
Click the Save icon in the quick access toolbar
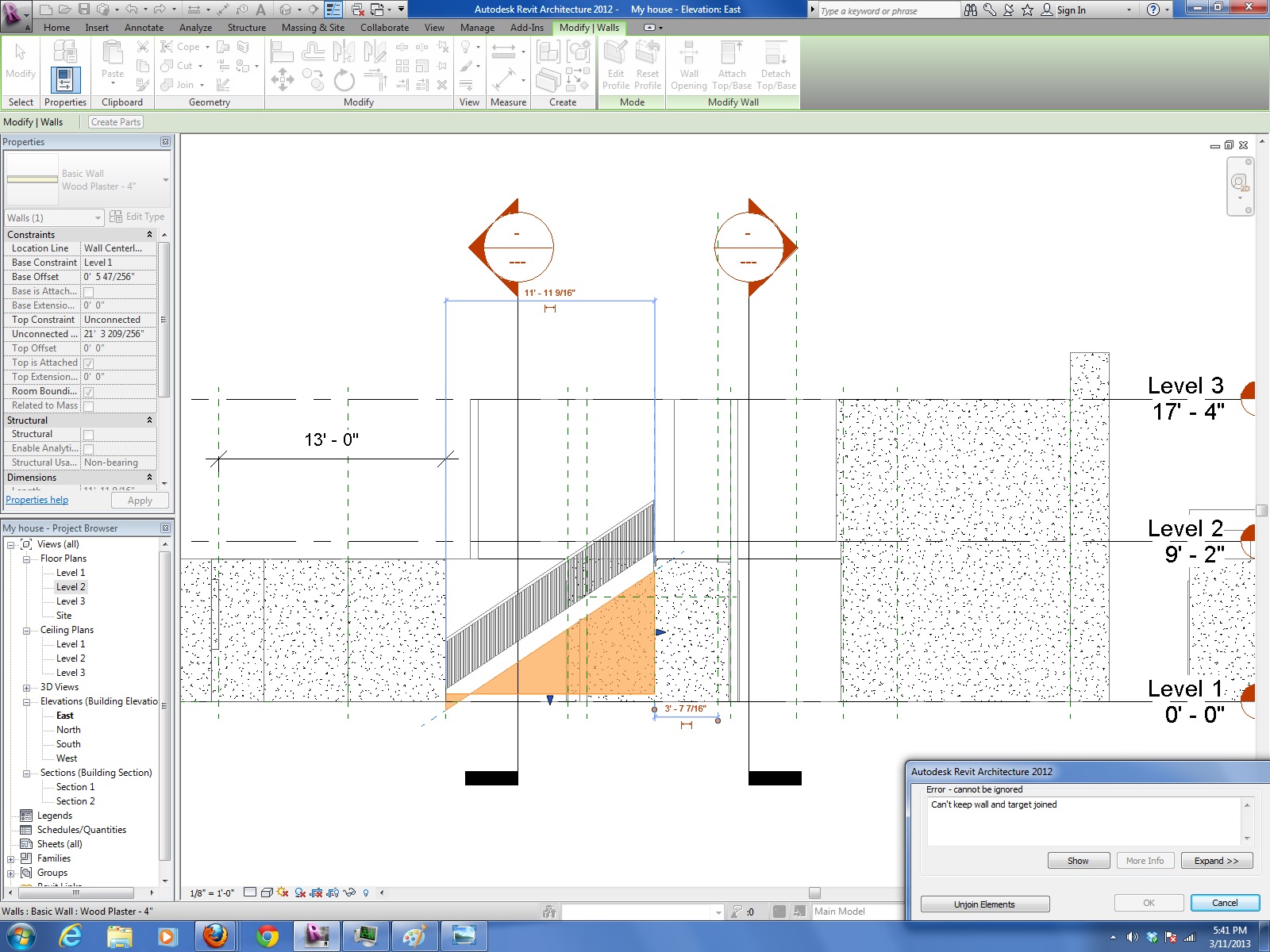[x=84, y=10]
